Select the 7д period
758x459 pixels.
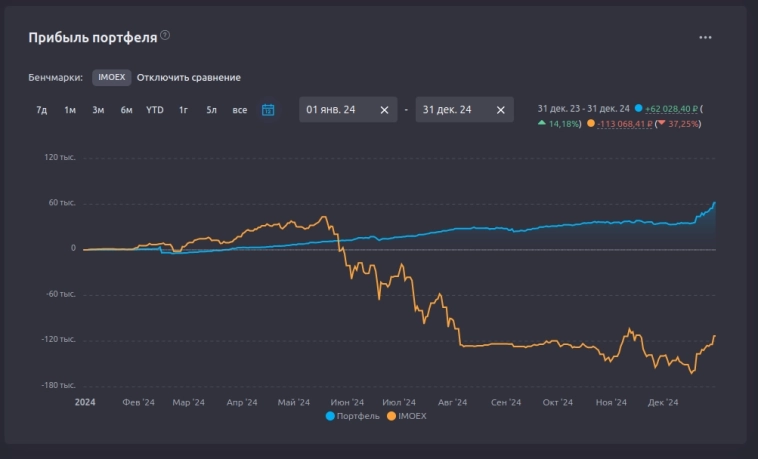[x=42, y=110]
